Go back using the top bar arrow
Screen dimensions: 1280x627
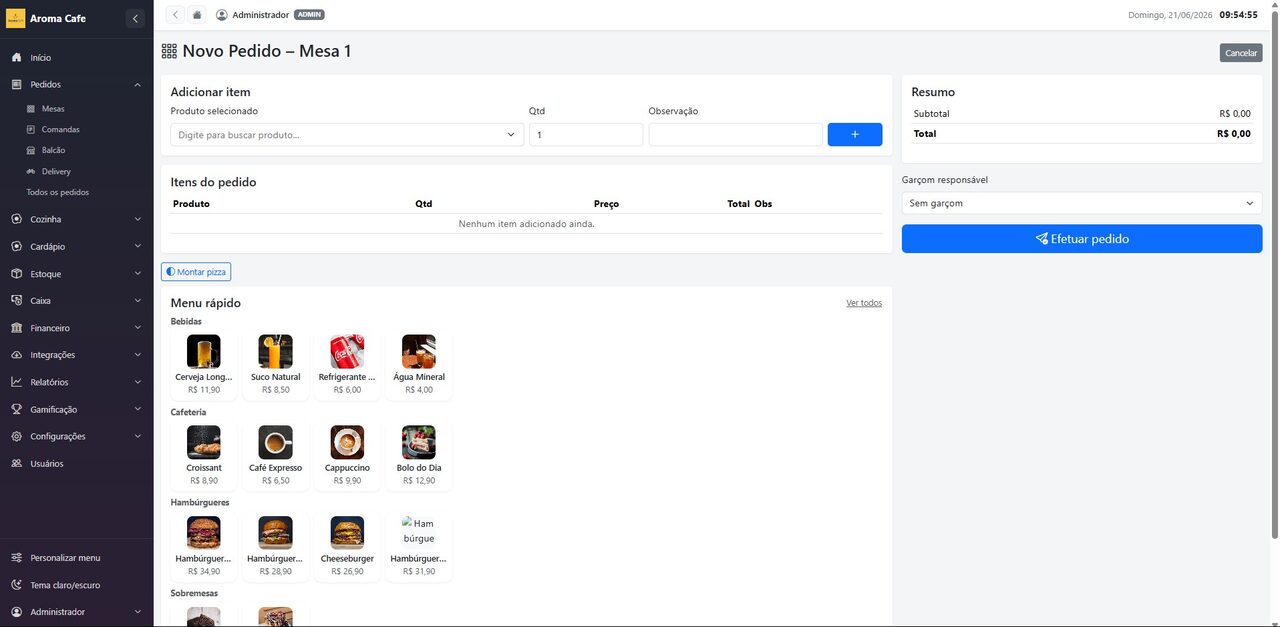tap(175, 15)
